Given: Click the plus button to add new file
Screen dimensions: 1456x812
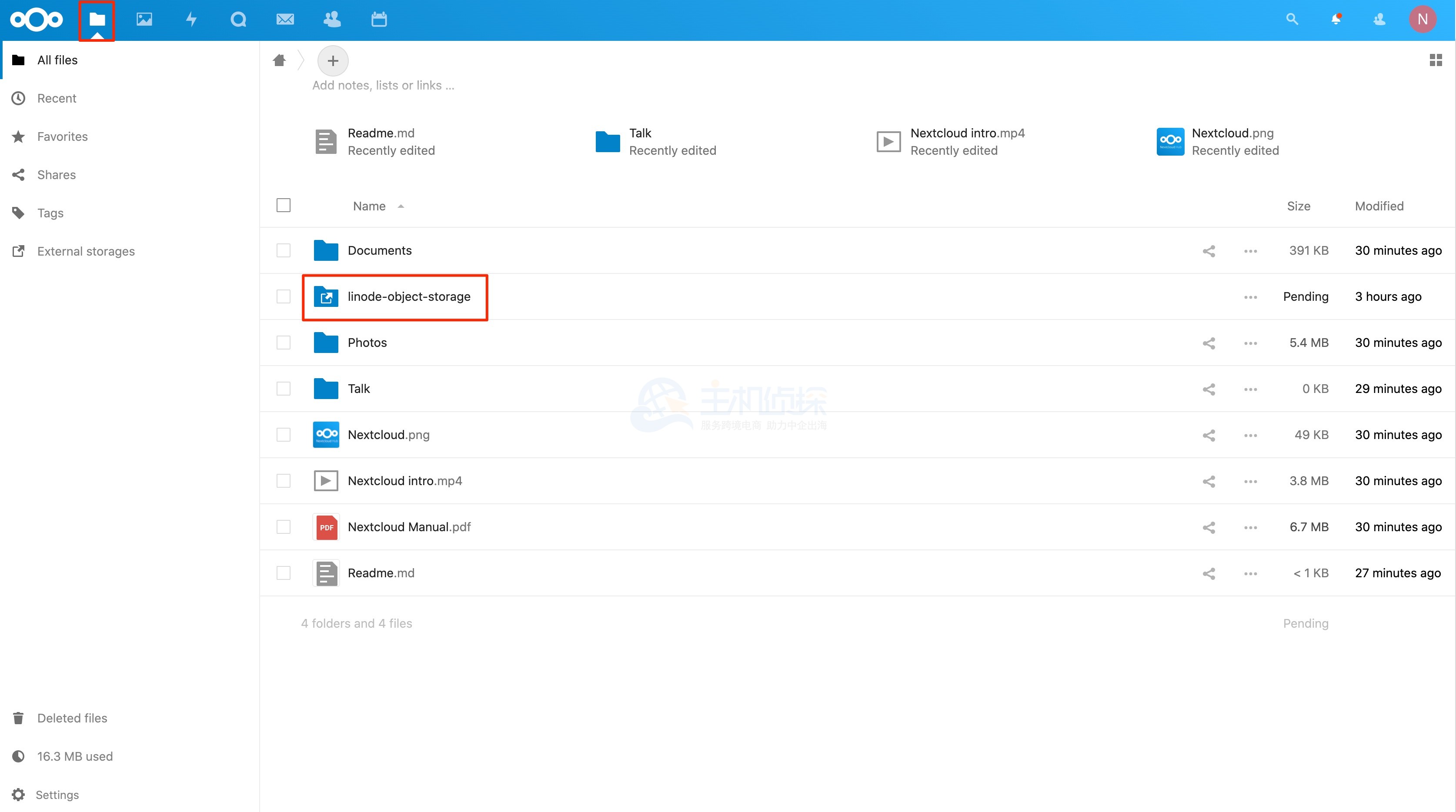Looking at the screenshot, I should 332,60.
